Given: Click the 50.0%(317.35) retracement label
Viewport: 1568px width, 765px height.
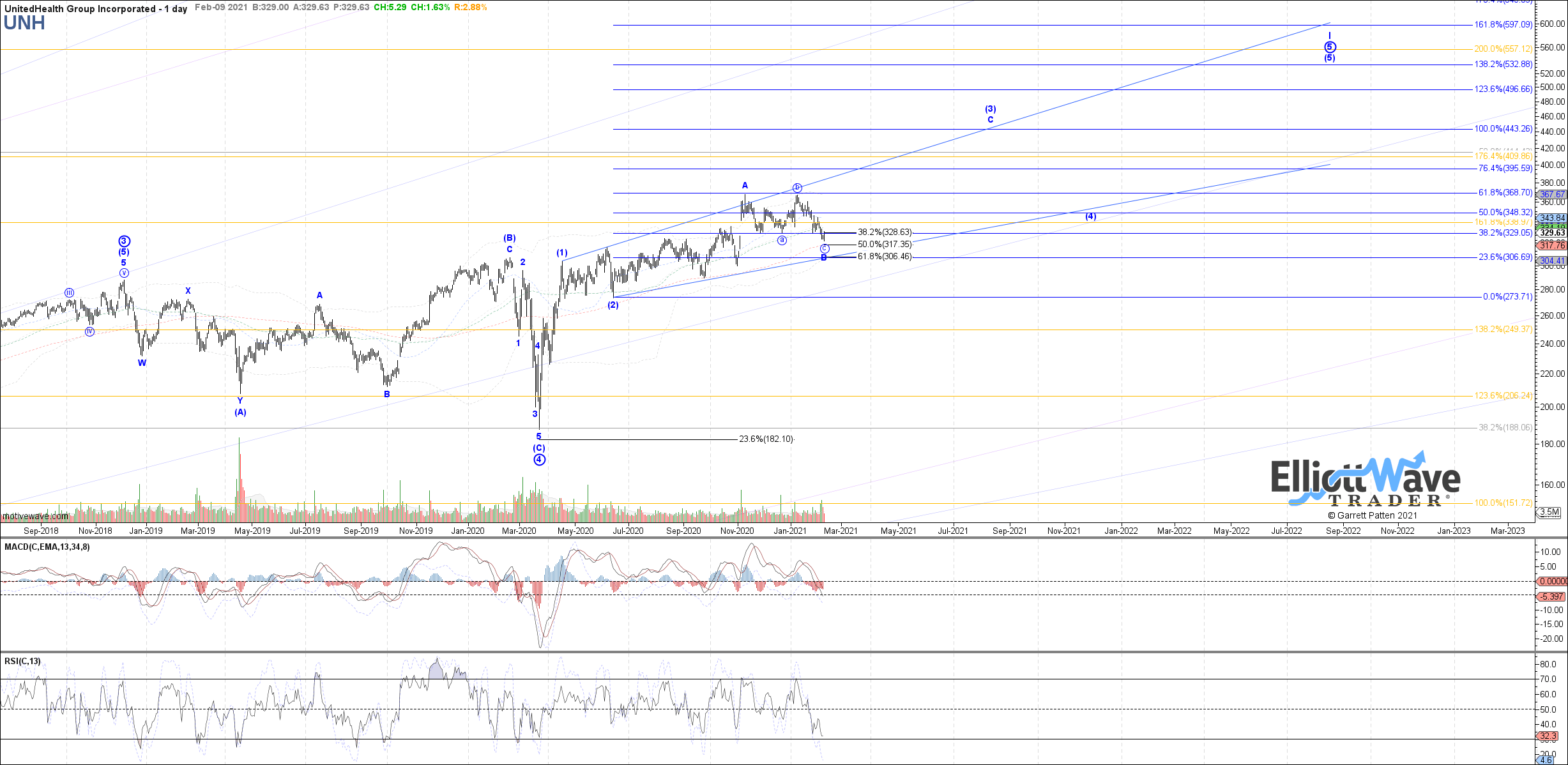Looking at the screenshot, I should tap(885, 245).
